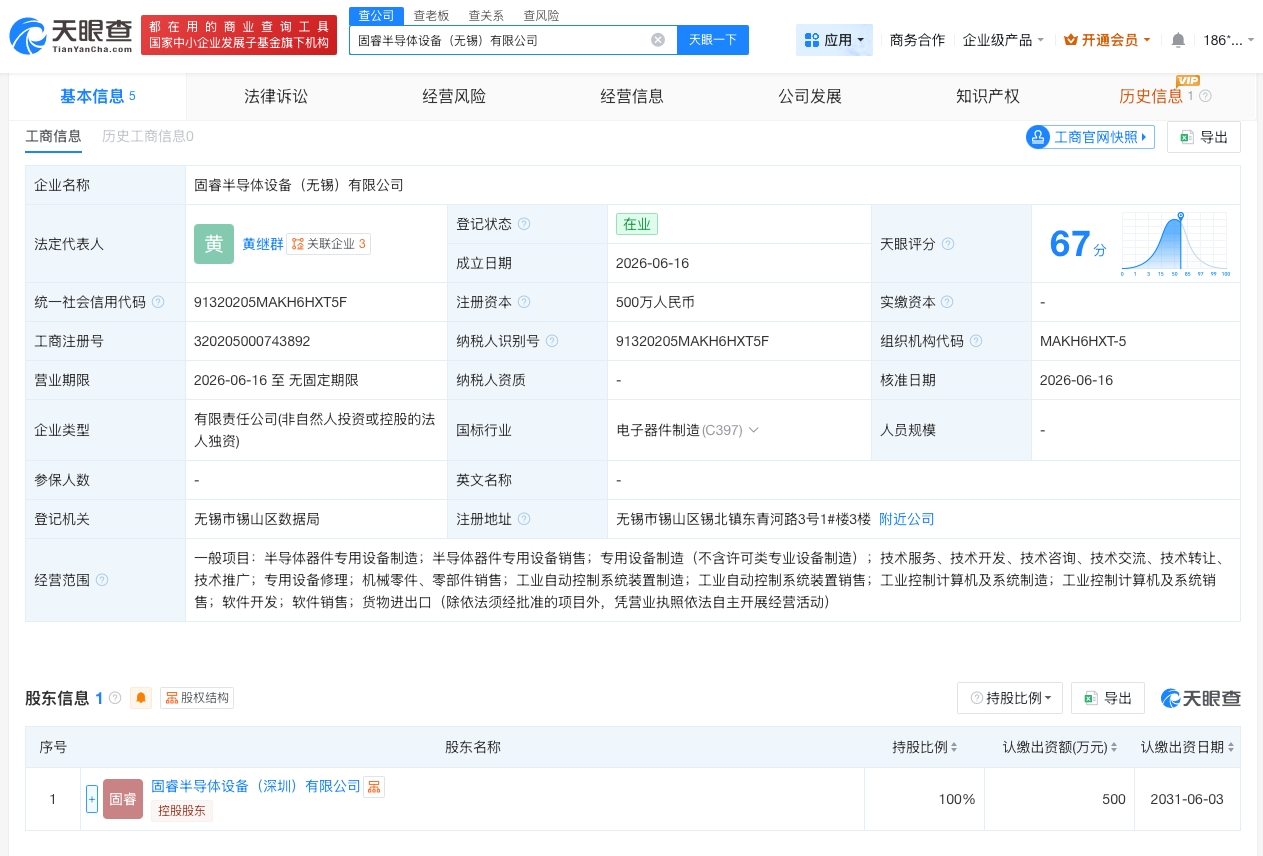Click help icon beside 股东信息 heading

click(x=115, y=698)
